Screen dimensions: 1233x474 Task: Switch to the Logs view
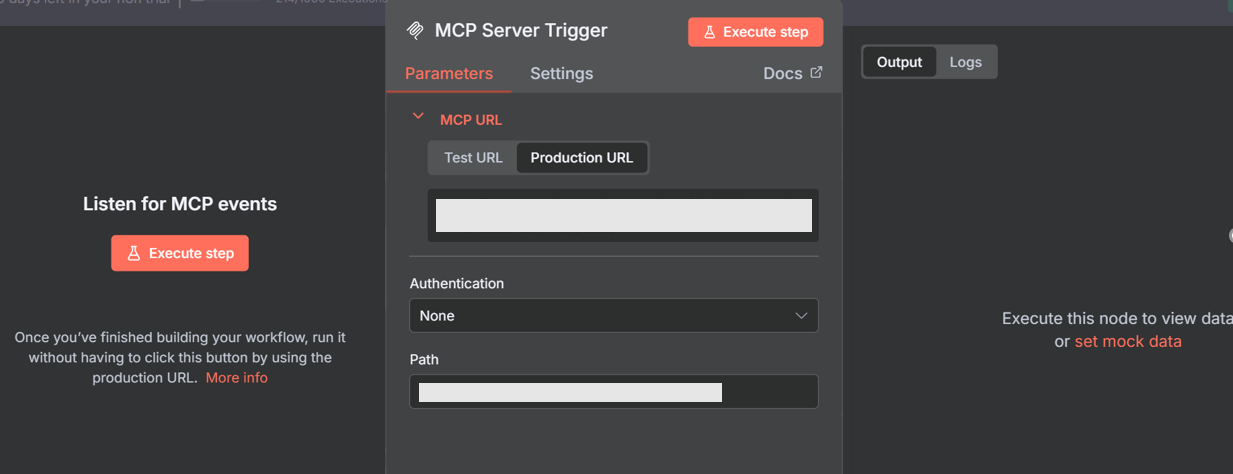click(965, 62)
